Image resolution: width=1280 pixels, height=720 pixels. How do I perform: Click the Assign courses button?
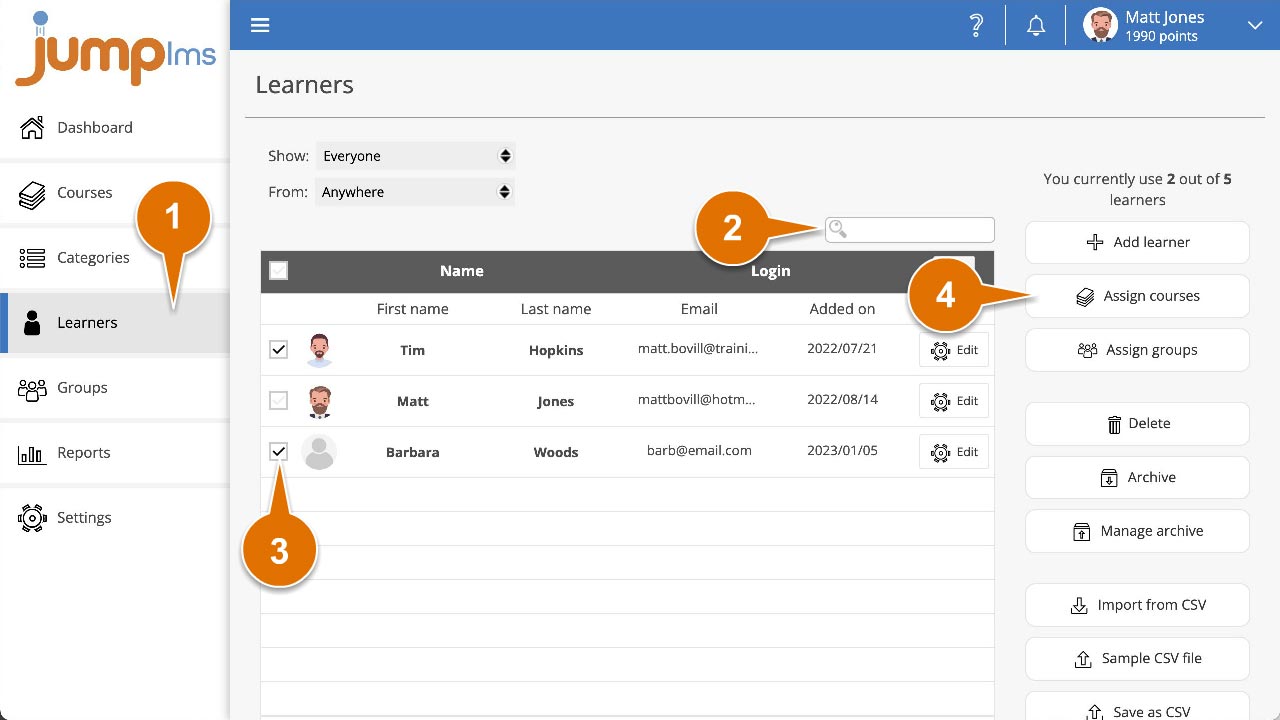(1137, 296)
